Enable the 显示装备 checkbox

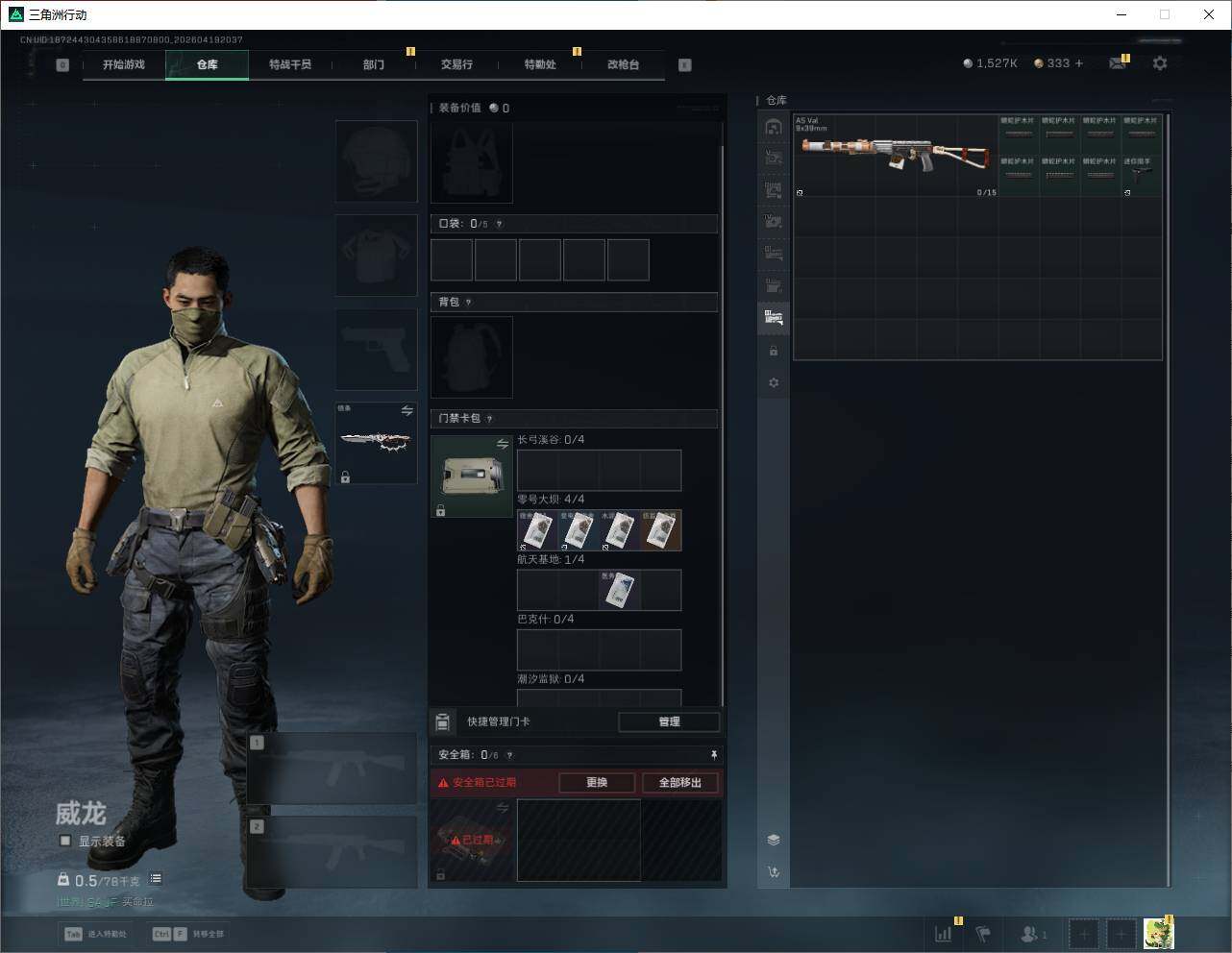[65, 841]
